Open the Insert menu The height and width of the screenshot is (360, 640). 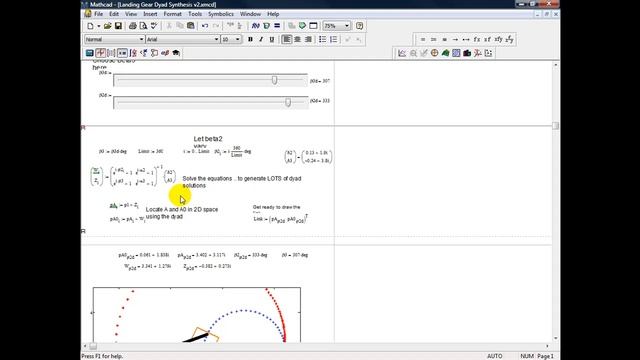pos(150,14)
